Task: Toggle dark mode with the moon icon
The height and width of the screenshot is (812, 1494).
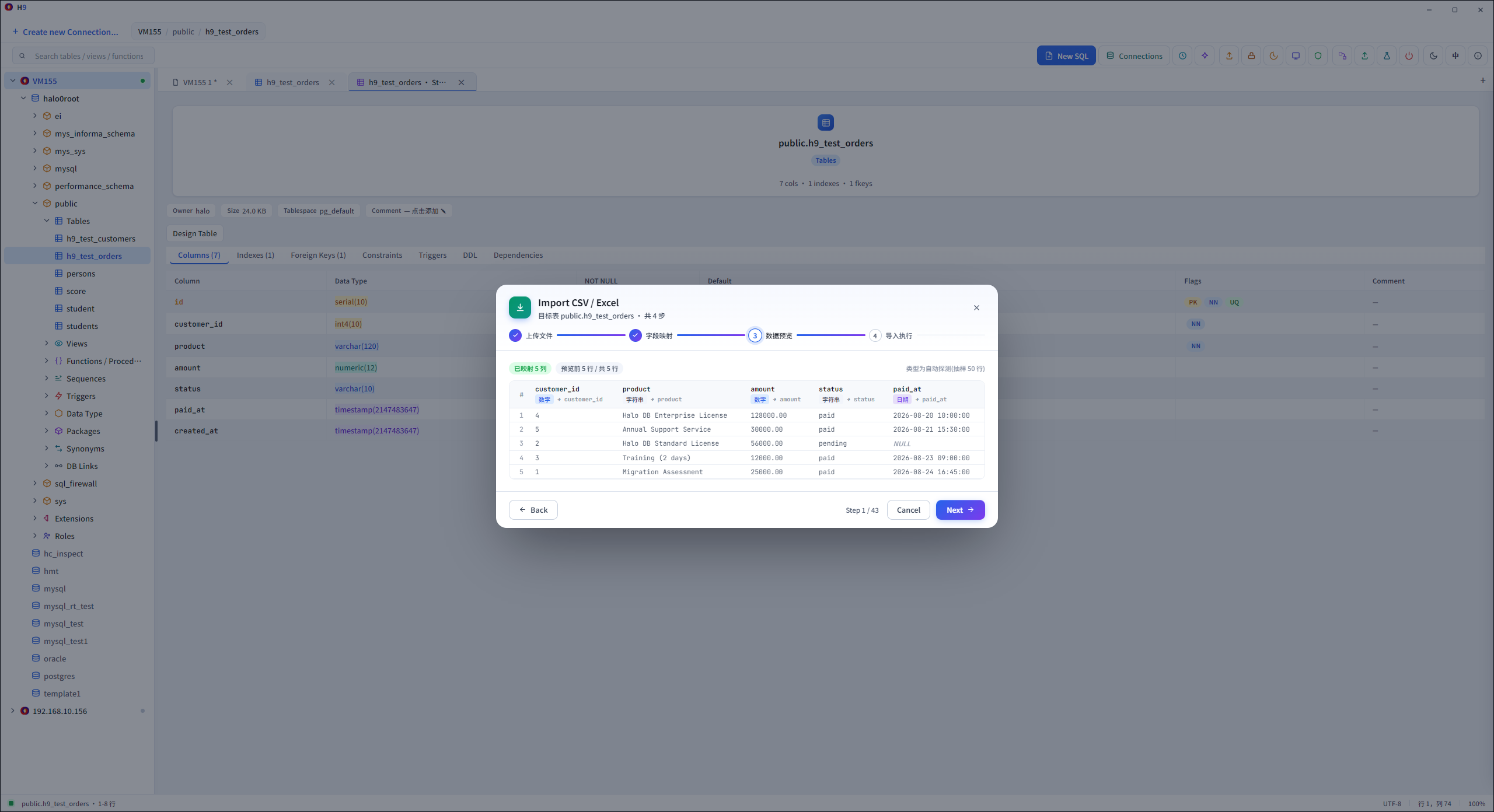Action: (x=1433, y=56)
